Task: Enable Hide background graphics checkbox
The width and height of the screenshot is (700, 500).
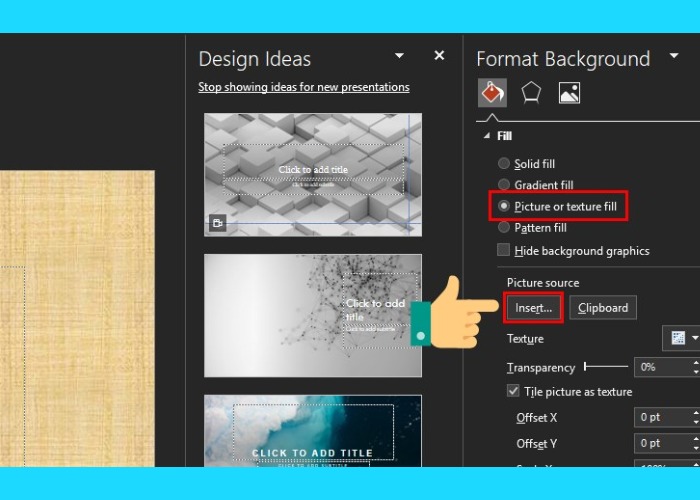Action: point(504,250)
